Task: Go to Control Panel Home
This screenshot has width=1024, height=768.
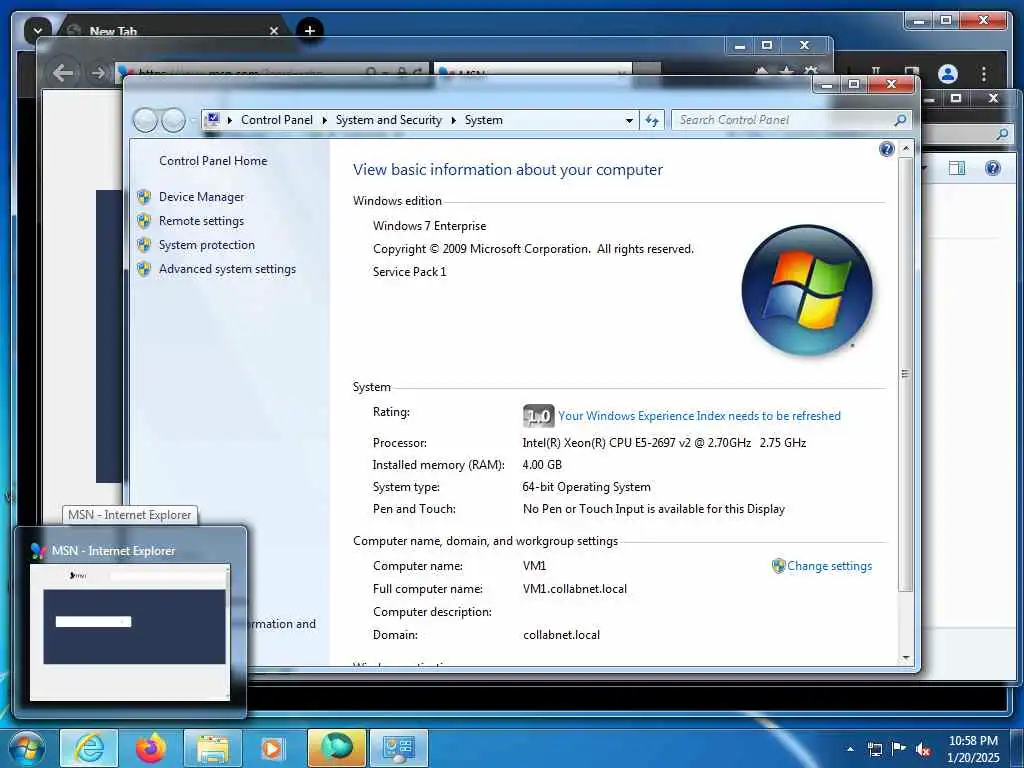Action: point(213,161)
